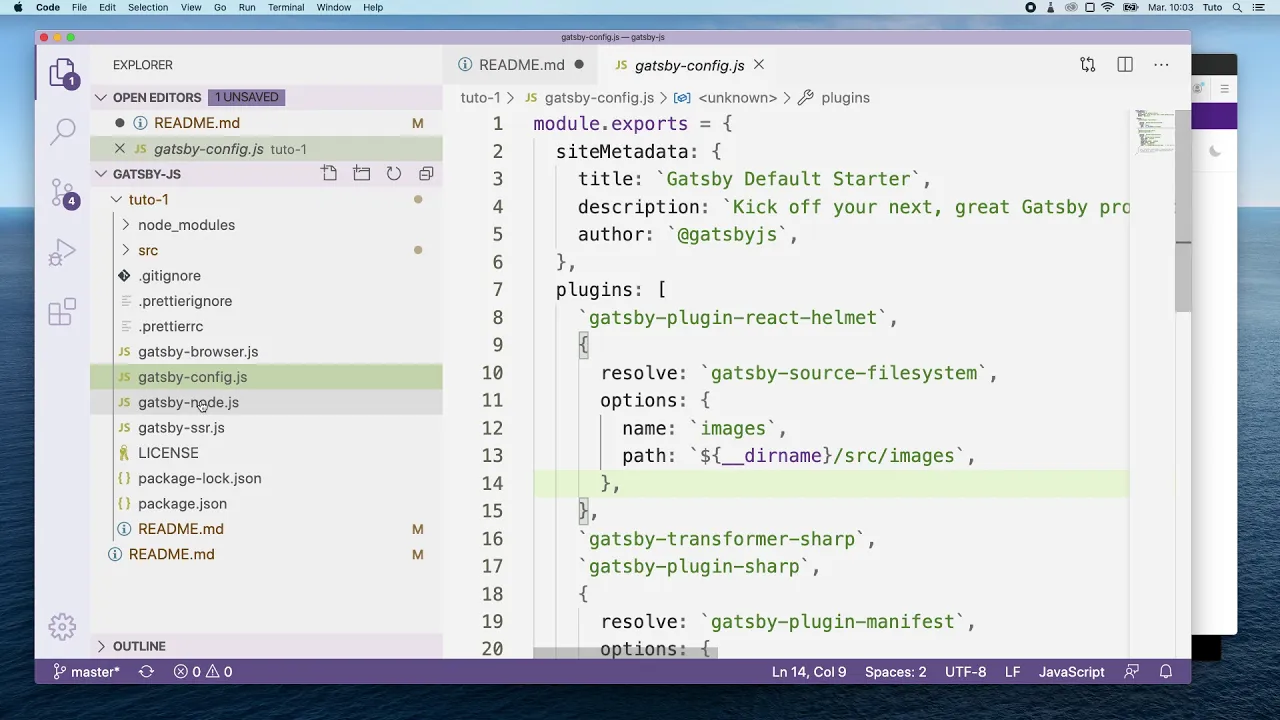This screenshot has height=720, width=1280.
Task: Open the editor More Actions ellipsis
Action: point(1161,65)
